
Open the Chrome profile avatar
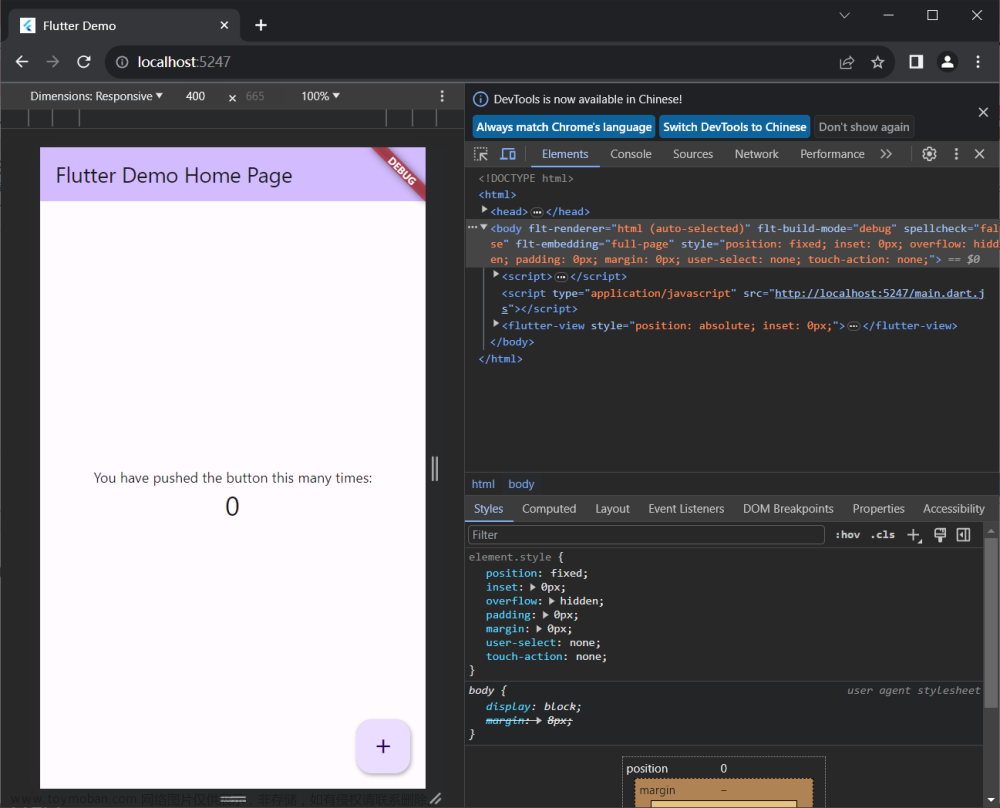tap(947, 62)
